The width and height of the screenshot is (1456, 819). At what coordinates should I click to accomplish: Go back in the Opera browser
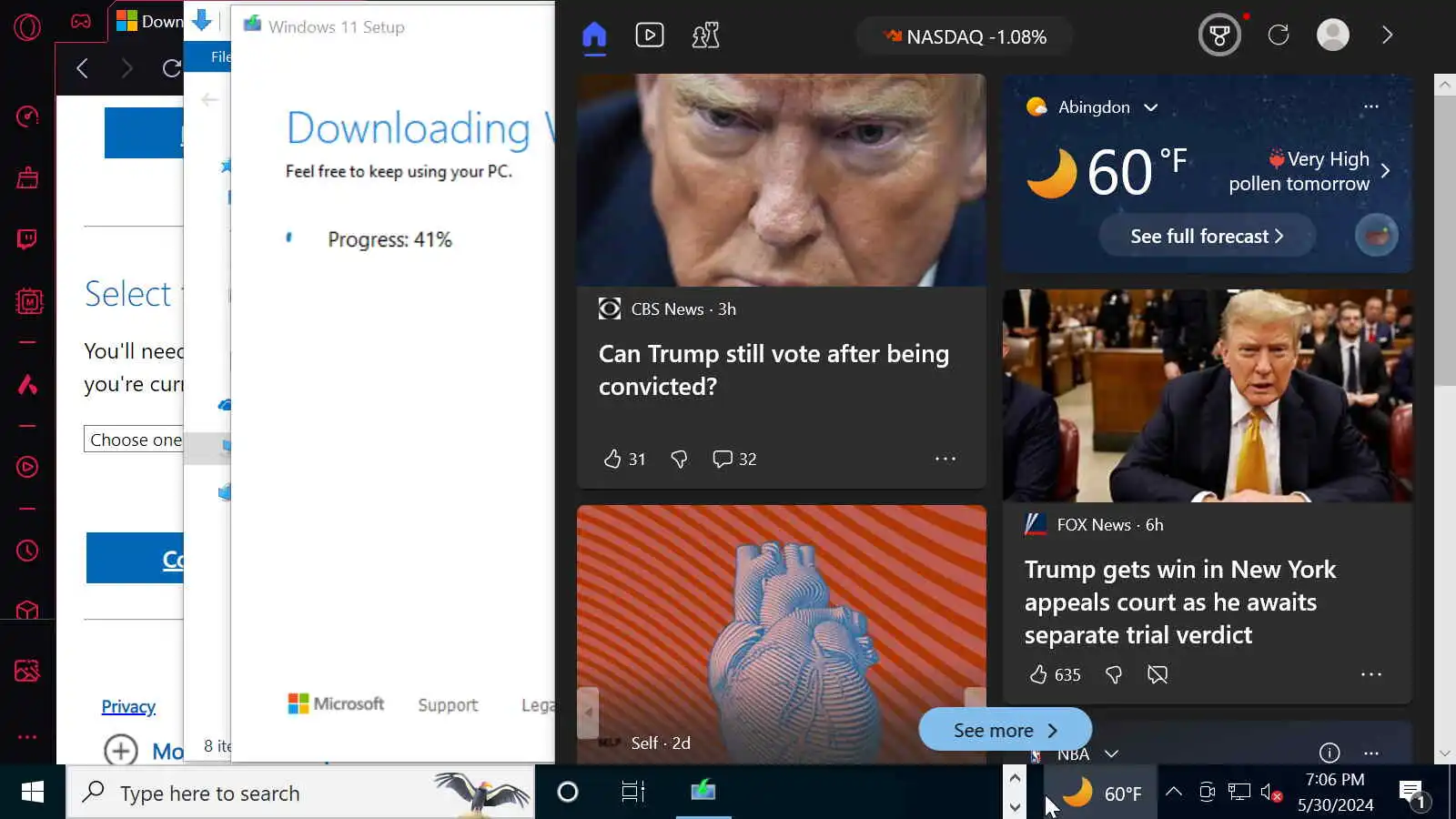[83, 68]
